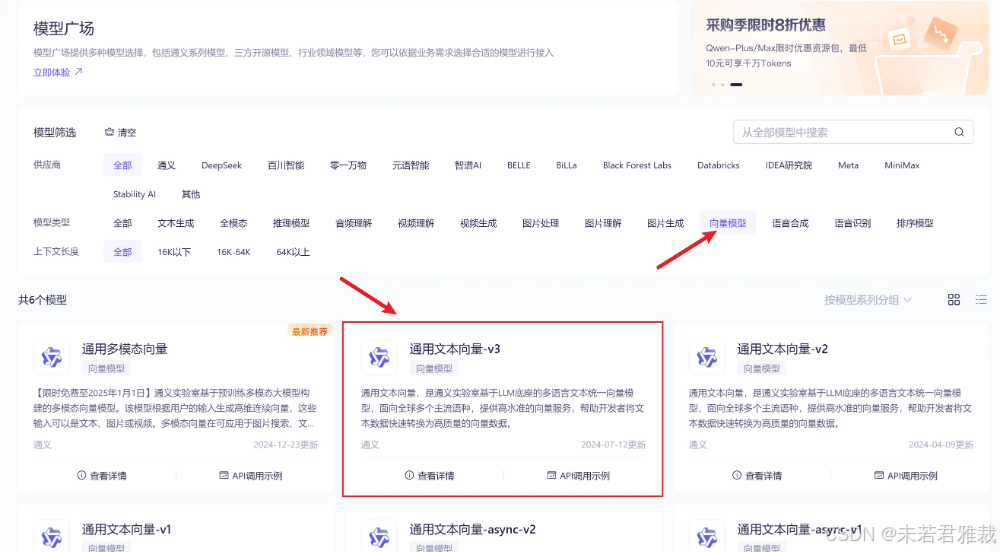Viewport: 1000px width, 552px height.
Task: Select 图片生成 model type
Action: 665,223
